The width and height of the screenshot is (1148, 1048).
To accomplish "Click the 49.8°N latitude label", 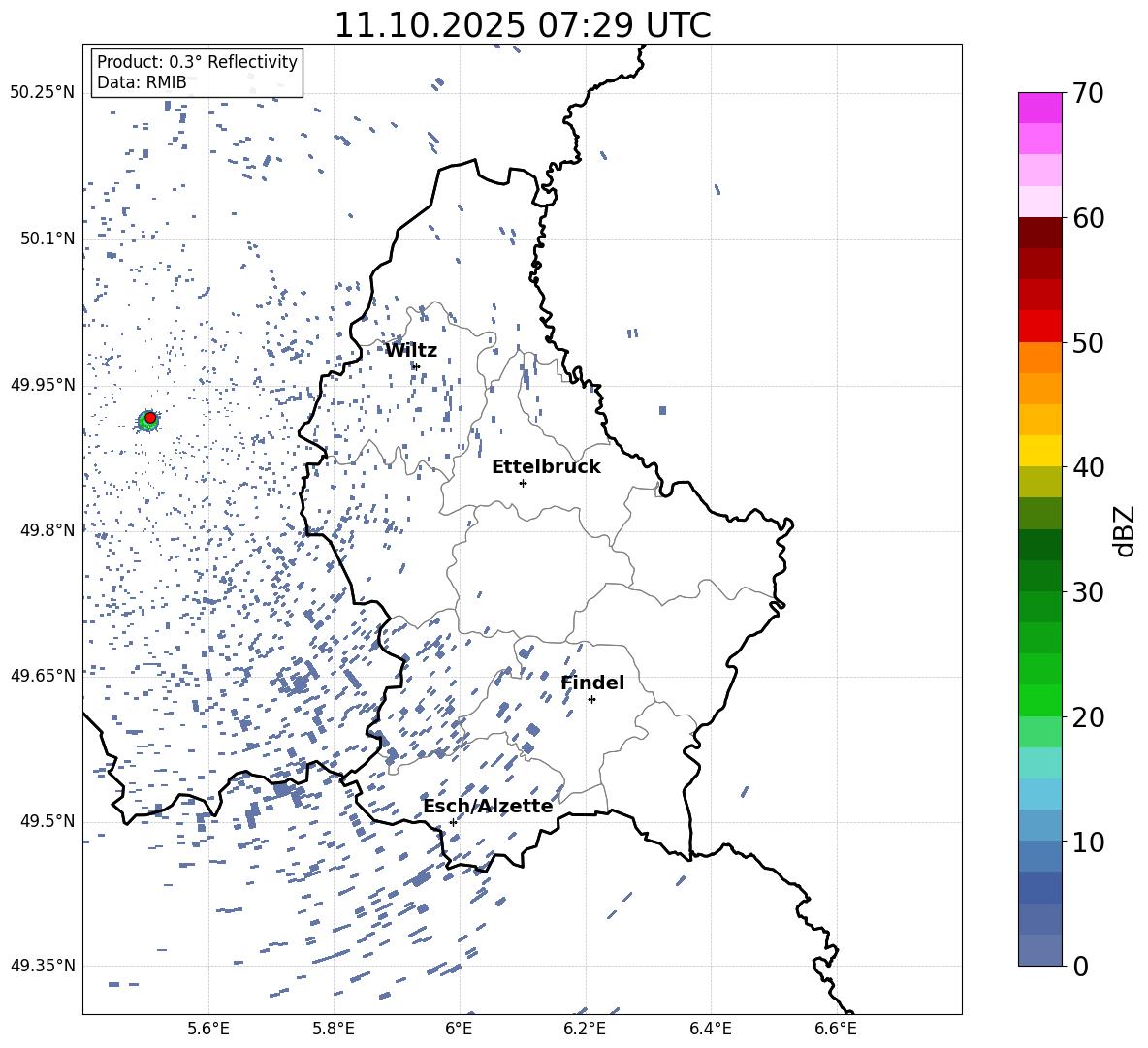I will coord(48,530).
